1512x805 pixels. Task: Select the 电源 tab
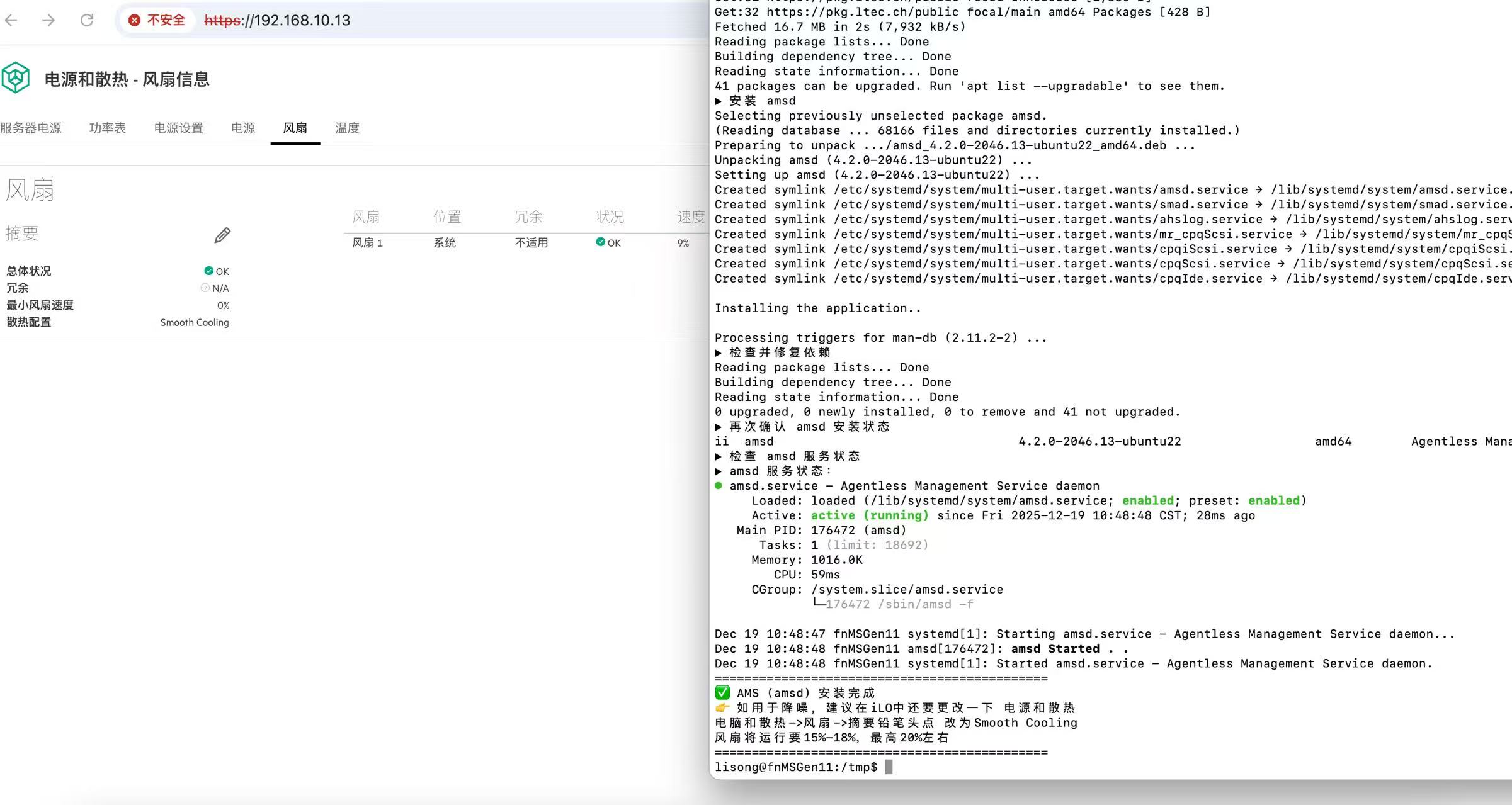coord(243,128)
